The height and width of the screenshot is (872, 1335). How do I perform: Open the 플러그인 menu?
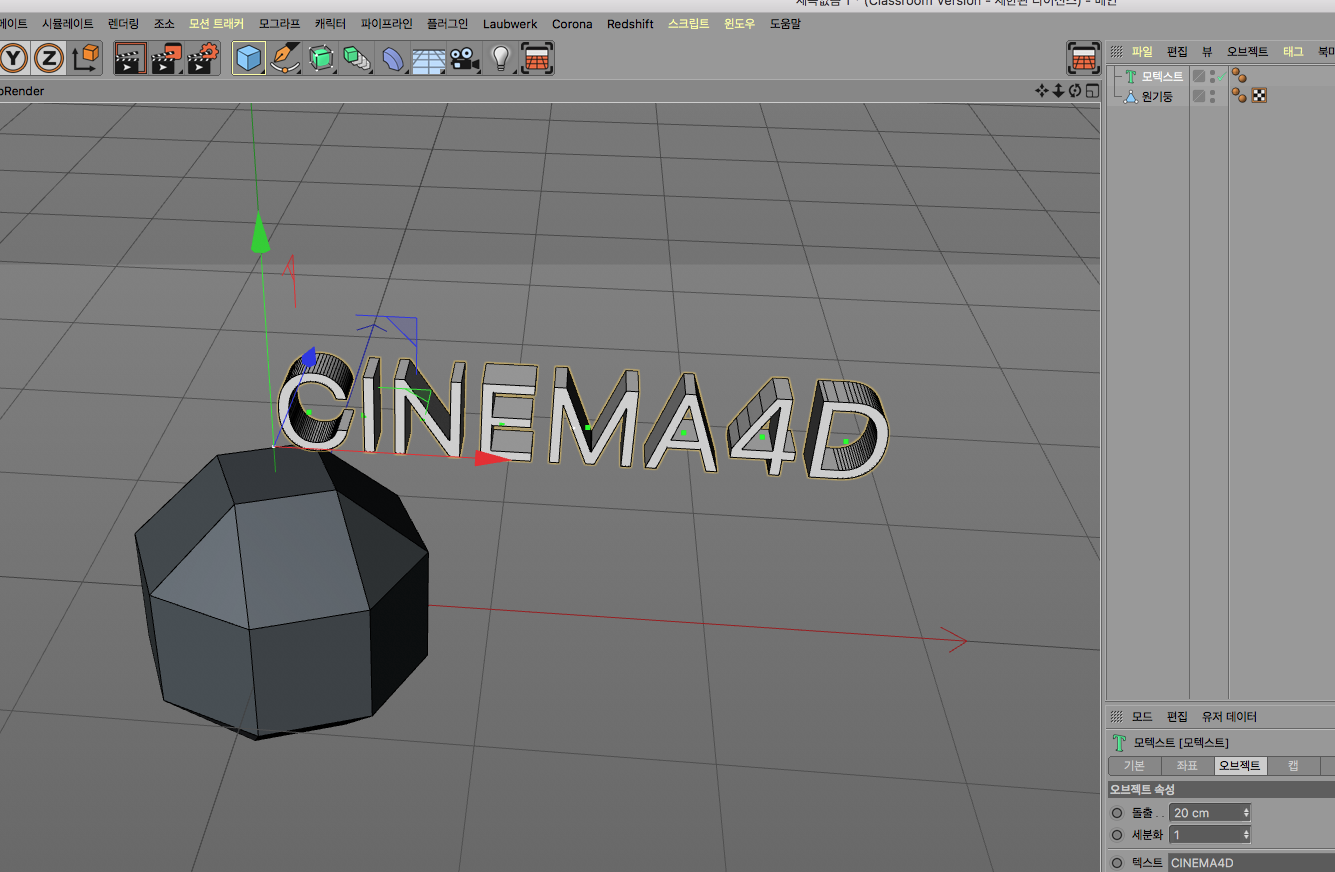[x=447, y=24]
